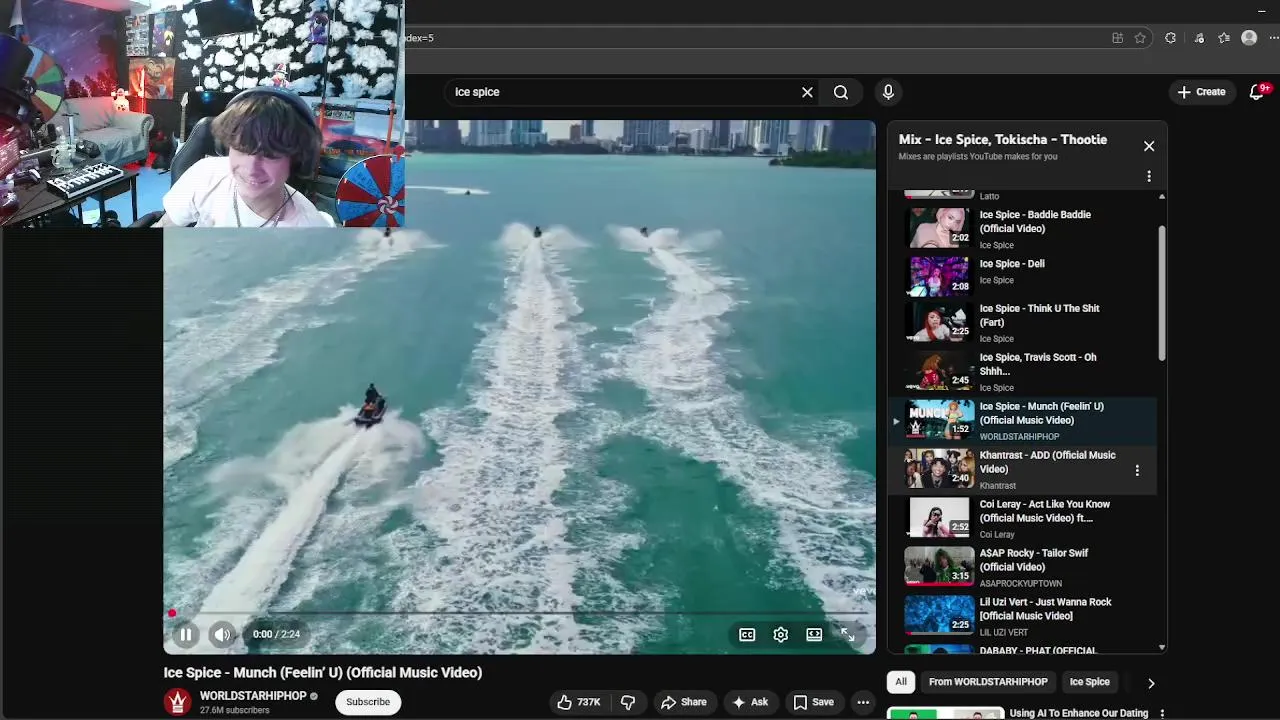Select the 'All' filter chip

[x=901, y=682]
